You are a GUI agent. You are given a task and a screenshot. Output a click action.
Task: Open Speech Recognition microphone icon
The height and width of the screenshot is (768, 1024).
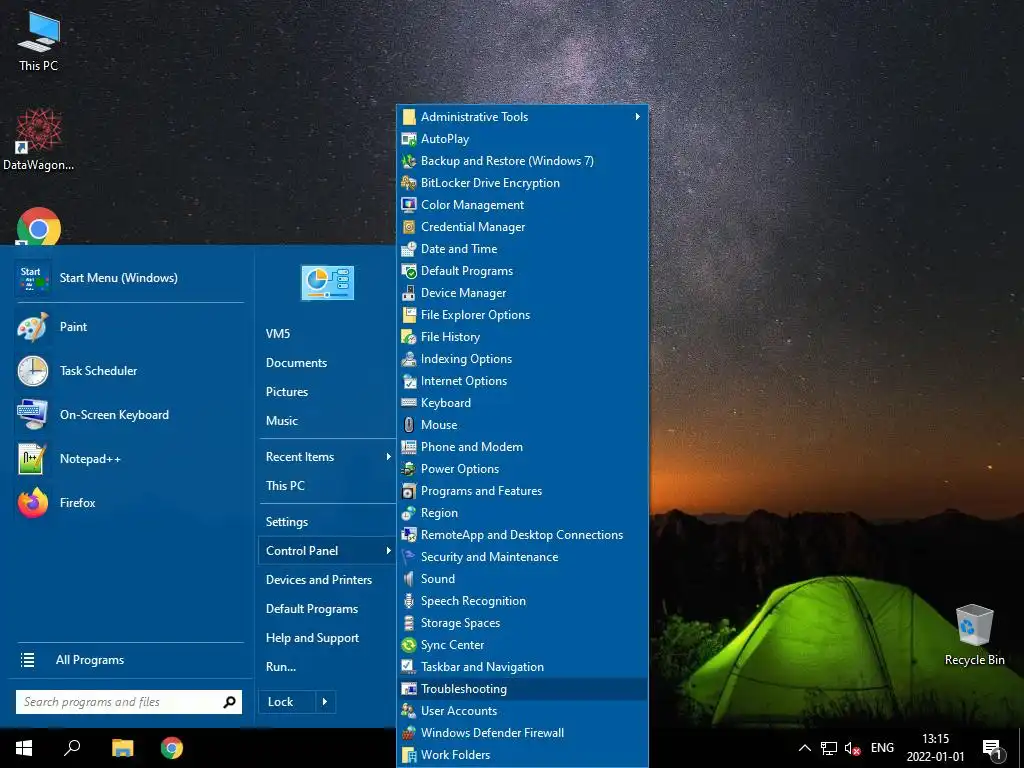(x=409, y=601)
